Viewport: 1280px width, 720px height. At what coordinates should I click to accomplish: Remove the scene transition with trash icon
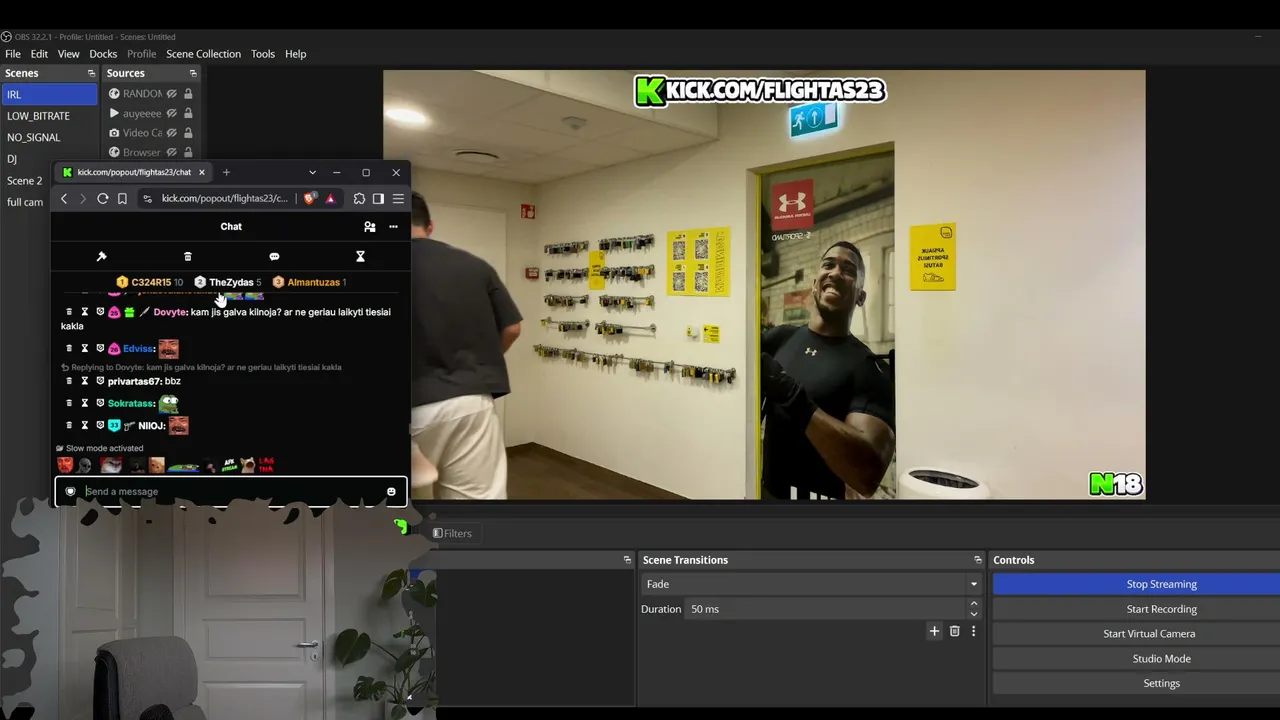tap(954, 631)
